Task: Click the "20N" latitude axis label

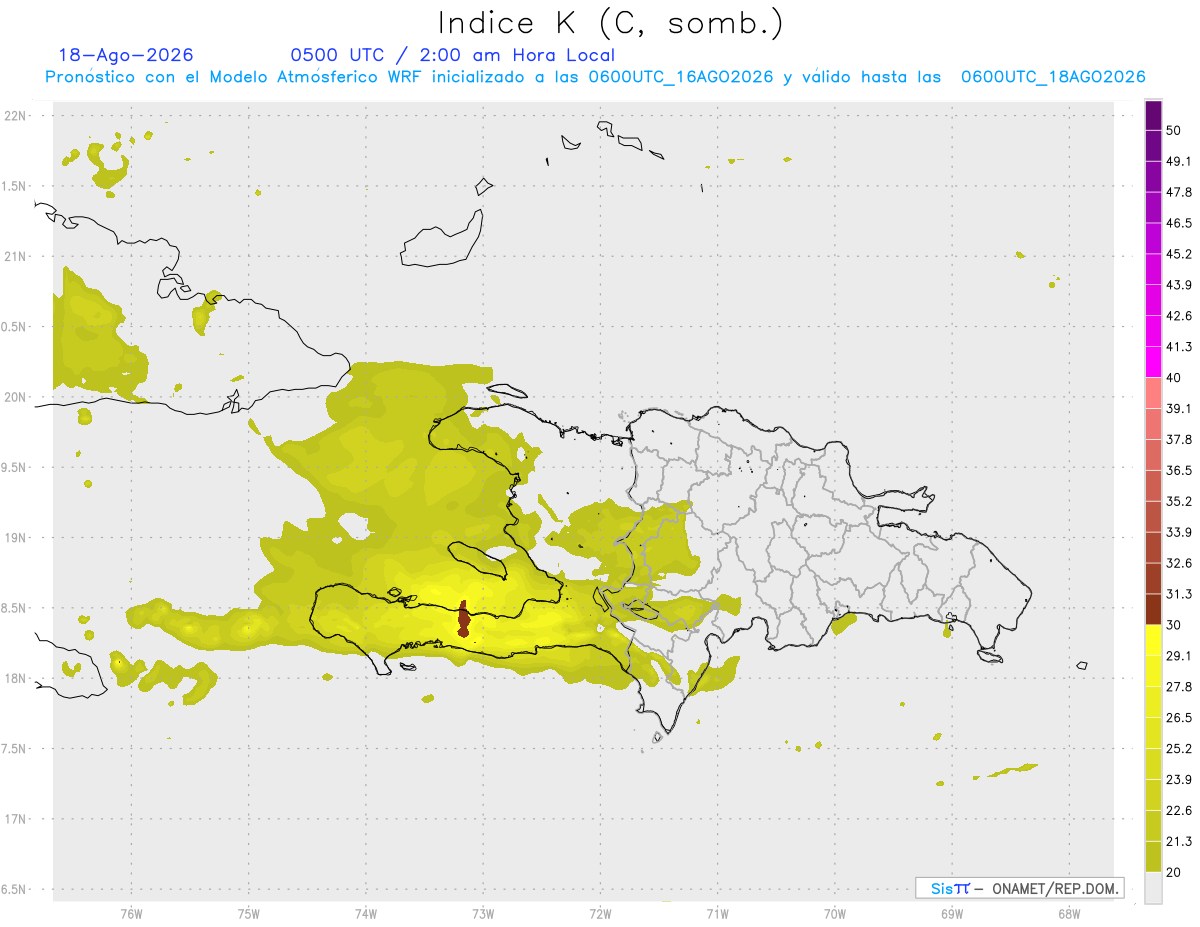Action: (x=16, y=397)
